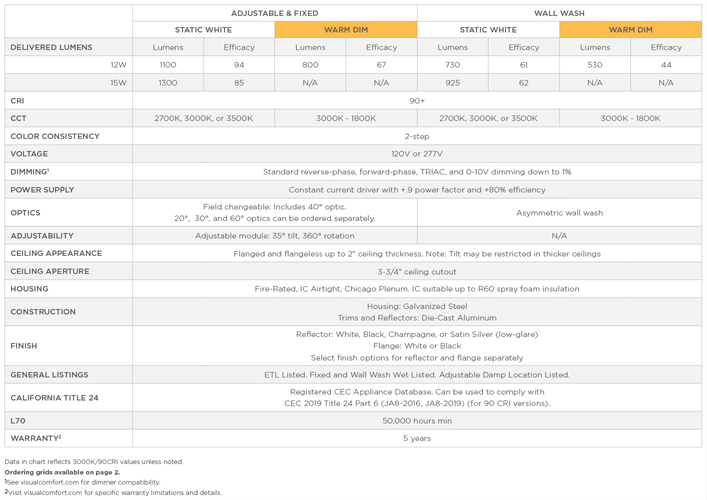707x500 pixels.
Task: Click "Ordering grids available on page 2" note
Action: click(62, 472)
